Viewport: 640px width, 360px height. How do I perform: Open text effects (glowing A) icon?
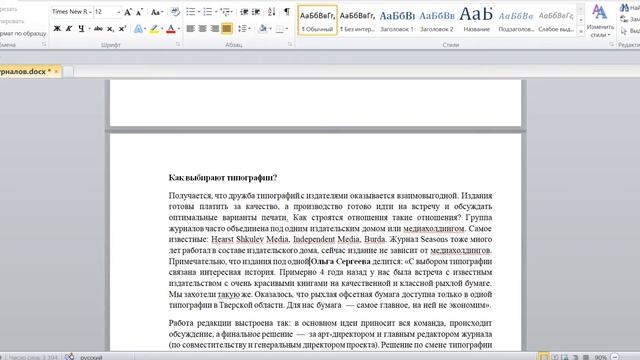pos(138,29)
